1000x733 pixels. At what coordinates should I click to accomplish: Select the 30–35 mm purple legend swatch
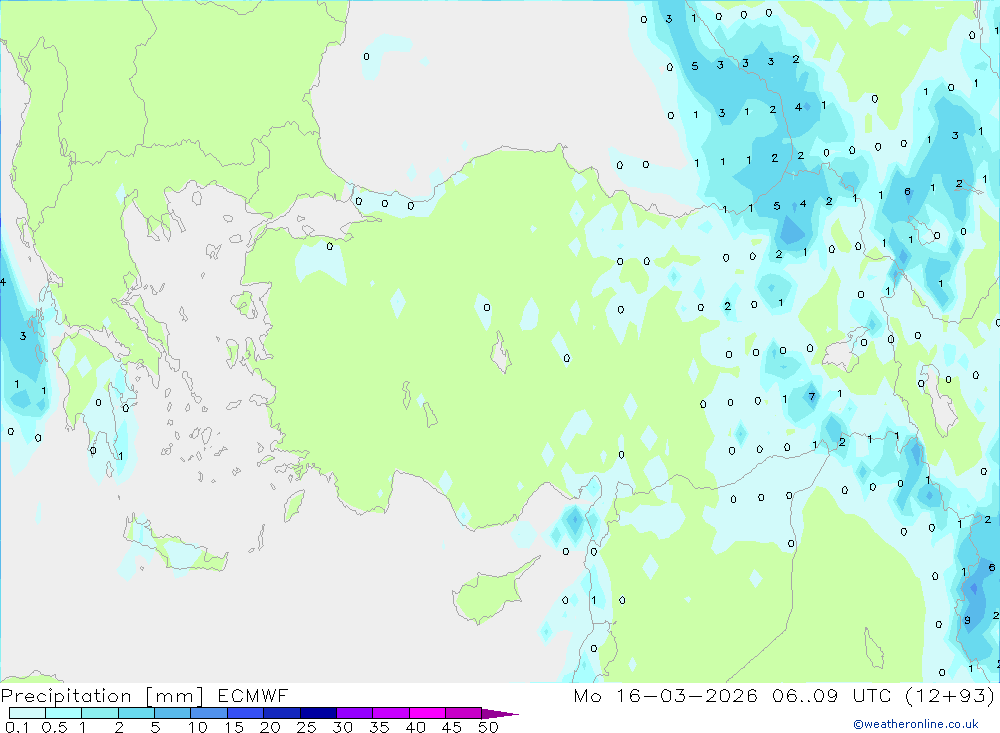pyautogui.click(x=355, y=713)
